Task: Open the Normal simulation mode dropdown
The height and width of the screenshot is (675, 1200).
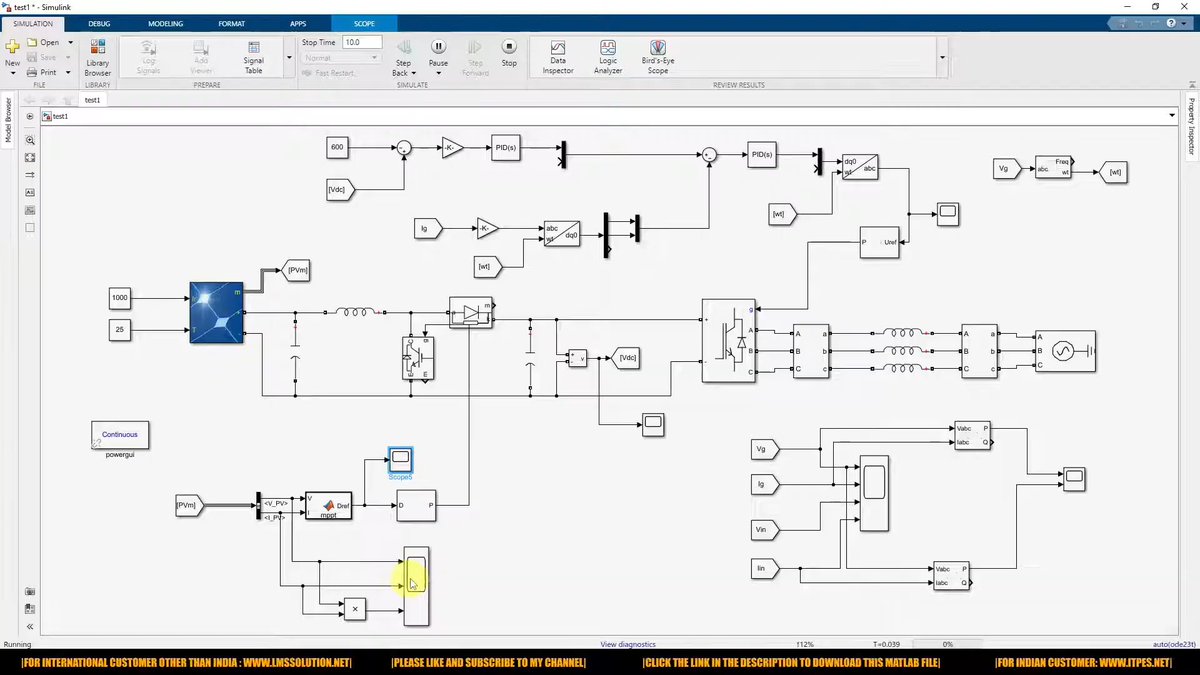Action: pos(341,58)
